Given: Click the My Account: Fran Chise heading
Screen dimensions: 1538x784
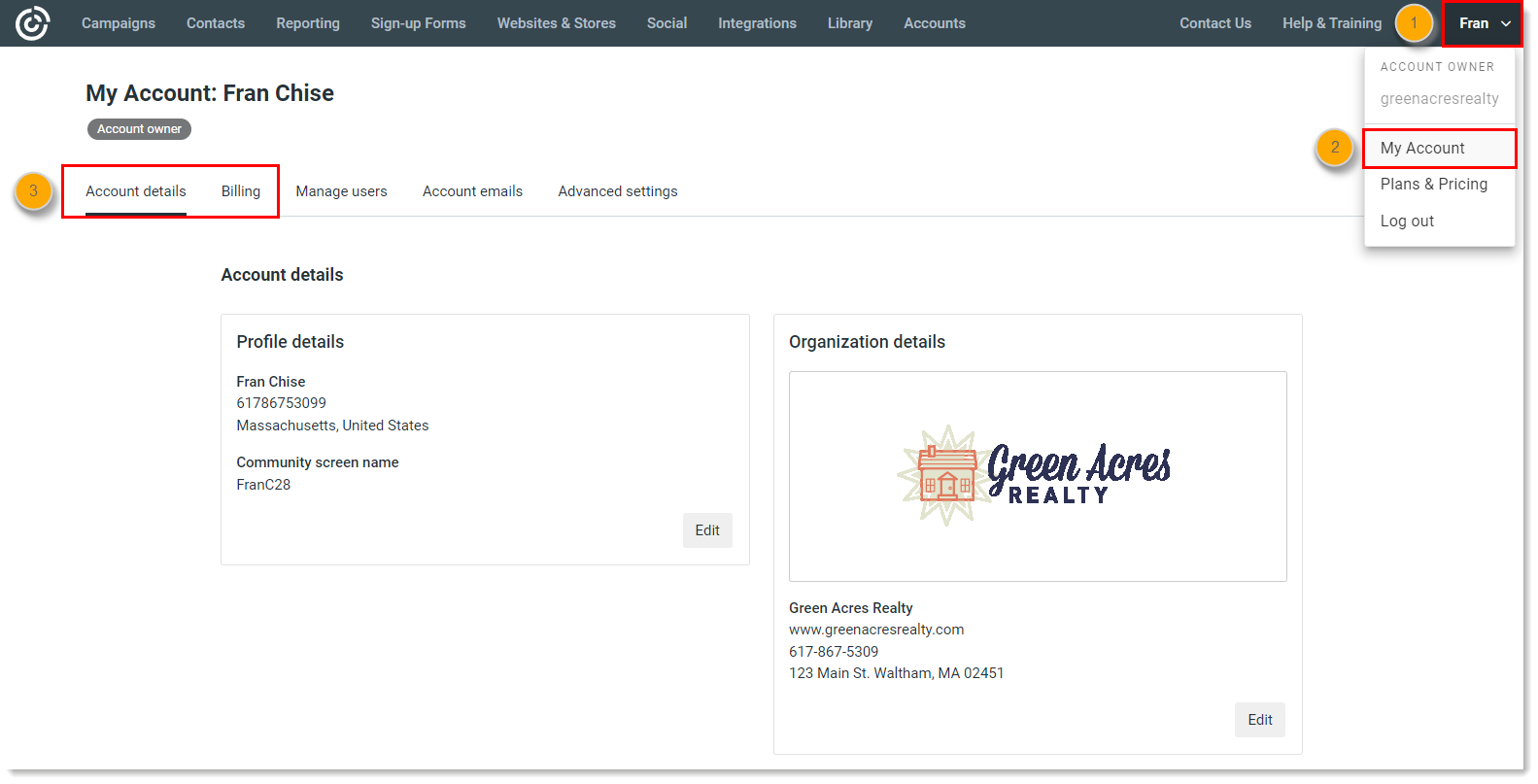Looking at the screenshot, I should coord(210,93).
